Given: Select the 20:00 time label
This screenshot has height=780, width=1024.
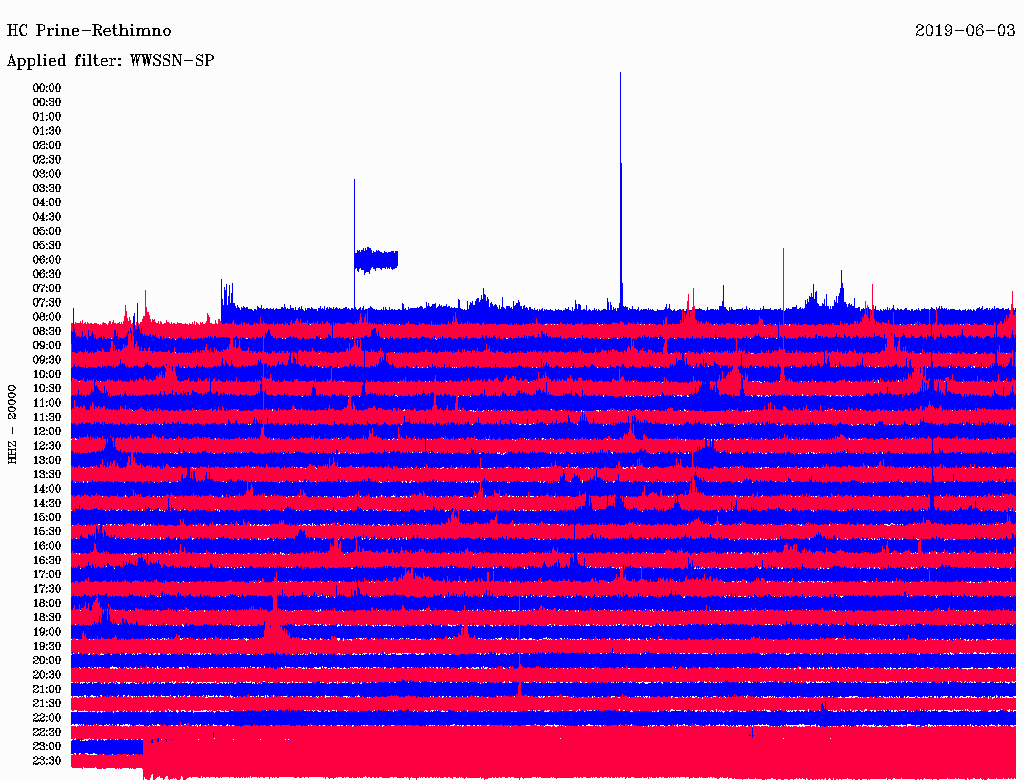Looking at the screenshot, I should tap(46, 660).
